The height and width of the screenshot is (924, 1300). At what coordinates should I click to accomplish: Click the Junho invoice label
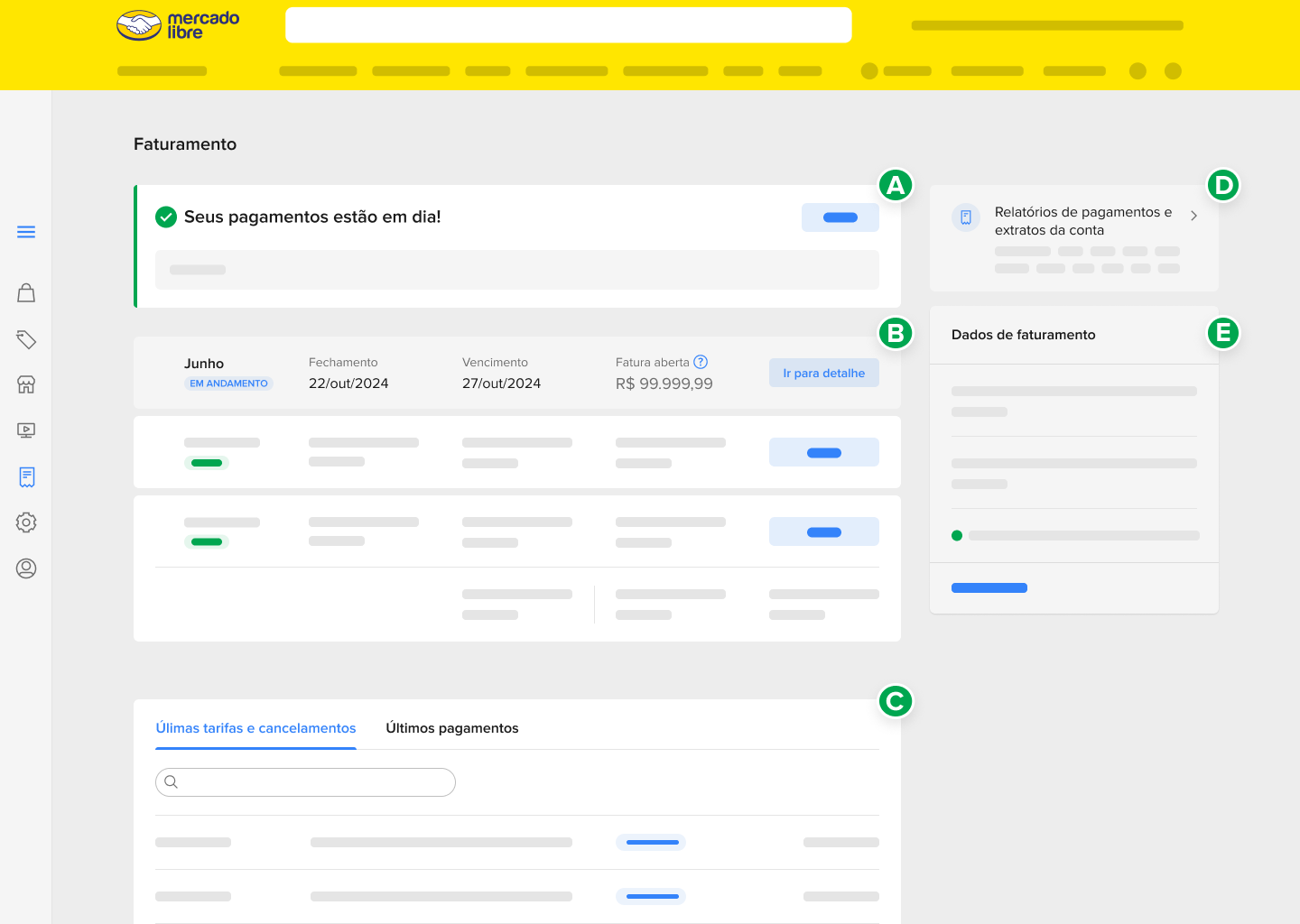pyautogui.click(x=204, y=364)
